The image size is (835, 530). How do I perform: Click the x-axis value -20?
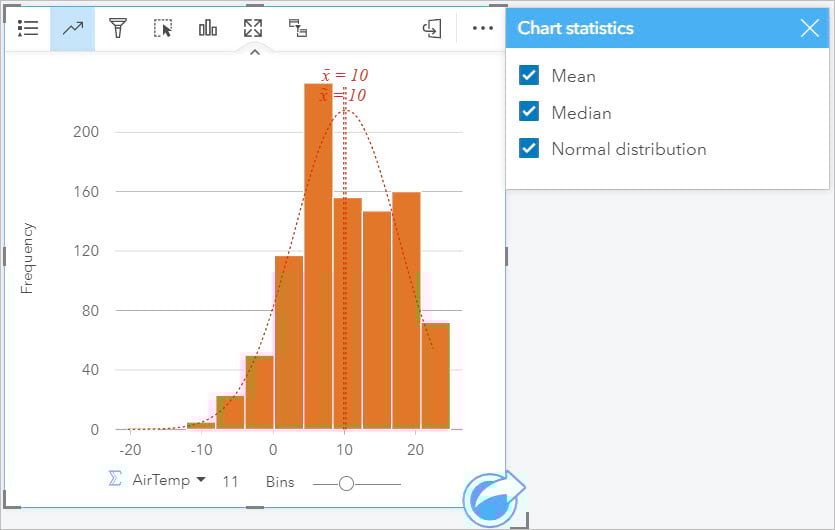pos(130,450)
